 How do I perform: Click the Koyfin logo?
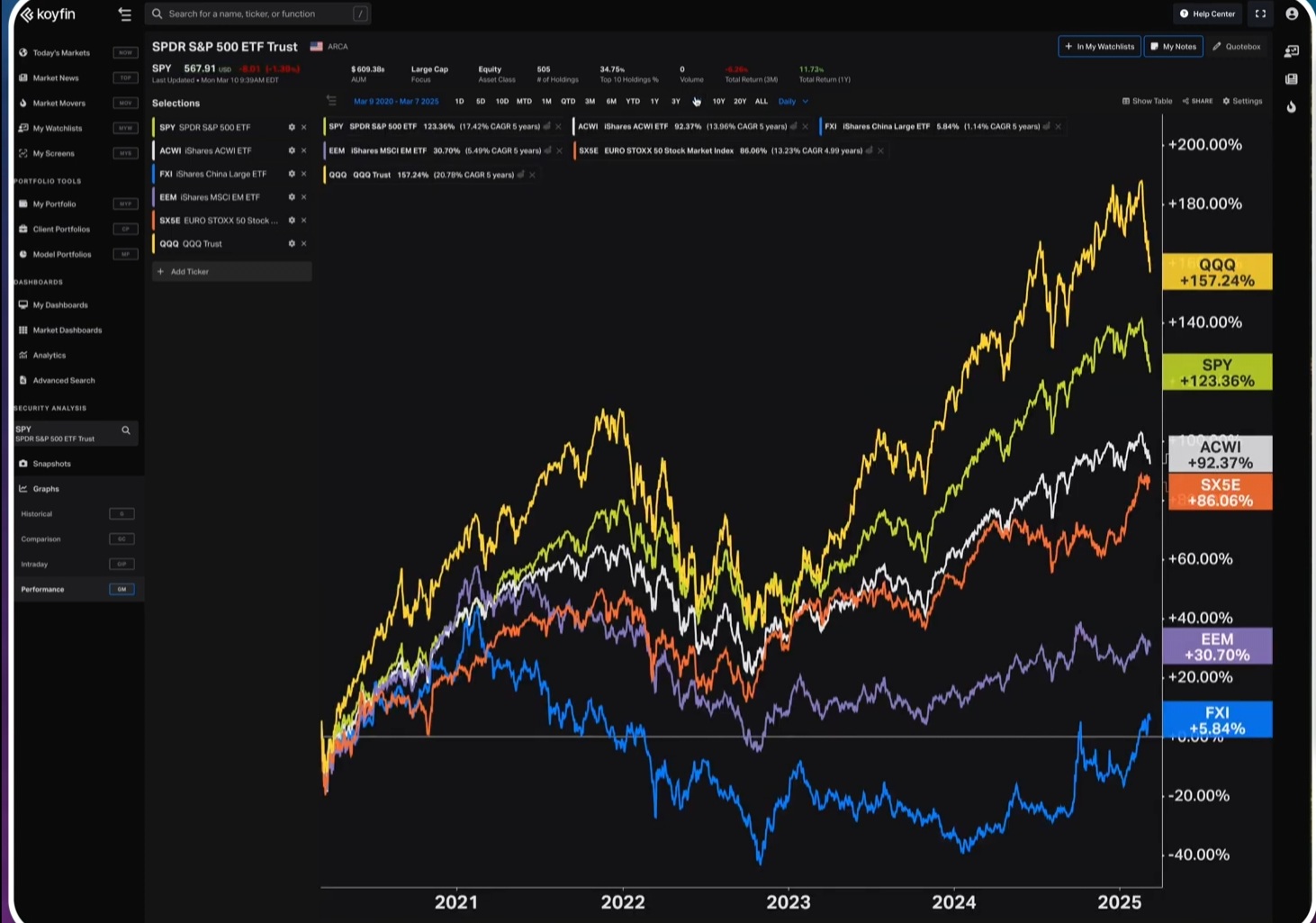pos(48,14)
